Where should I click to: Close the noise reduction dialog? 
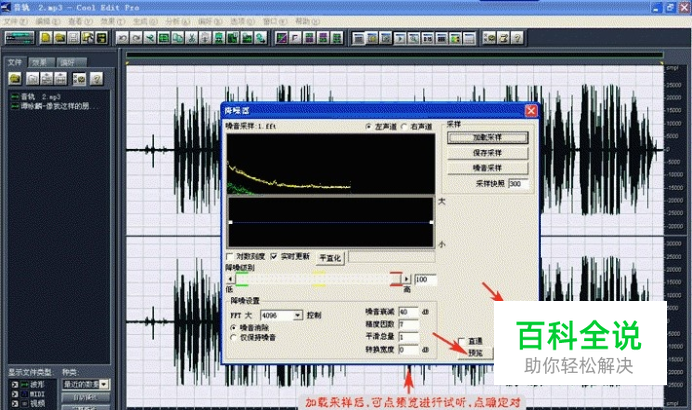coord(530,110)
